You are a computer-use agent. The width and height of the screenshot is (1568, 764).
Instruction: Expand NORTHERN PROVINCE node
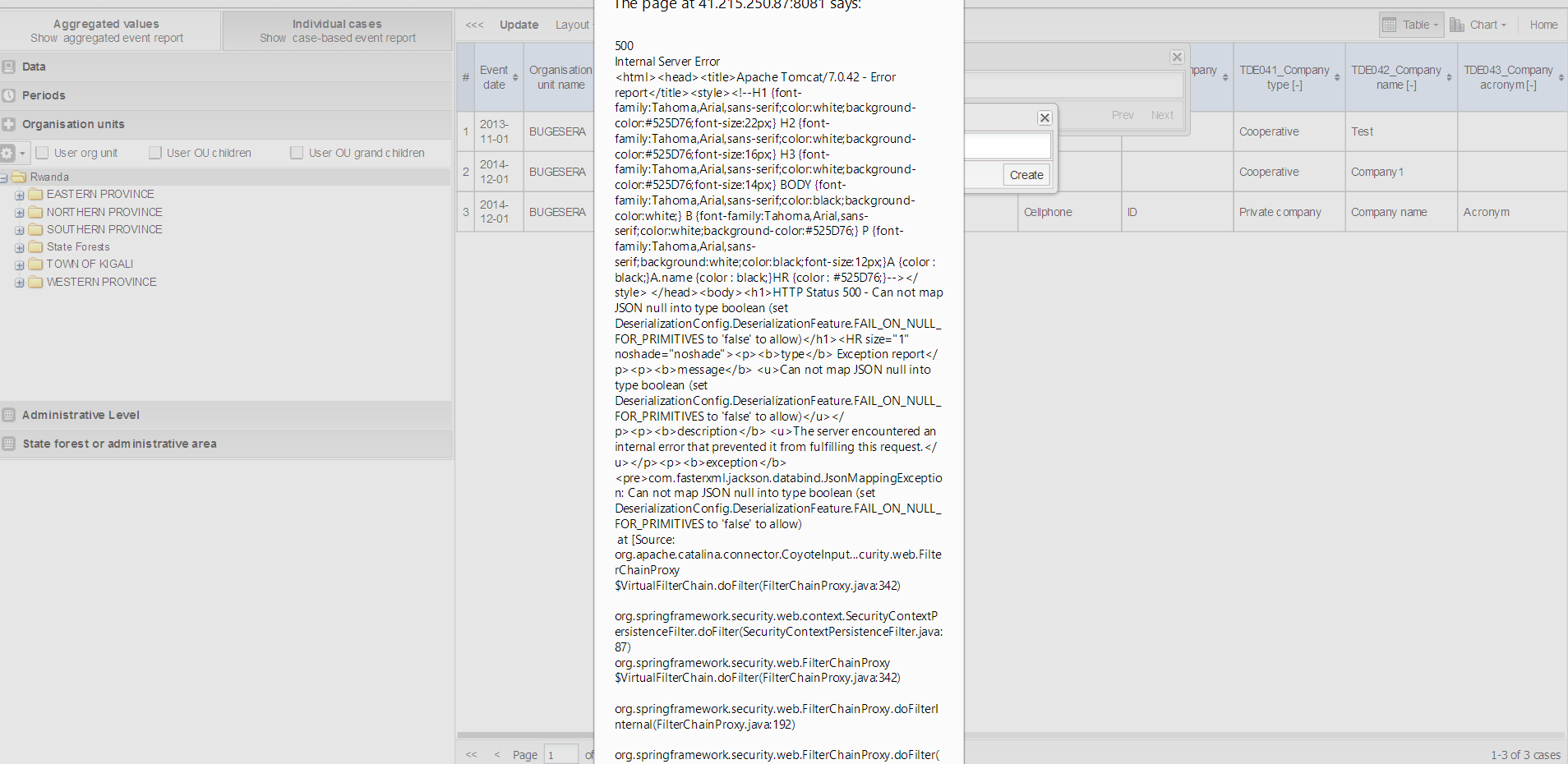pyautogui.click(x=19, y=213)
